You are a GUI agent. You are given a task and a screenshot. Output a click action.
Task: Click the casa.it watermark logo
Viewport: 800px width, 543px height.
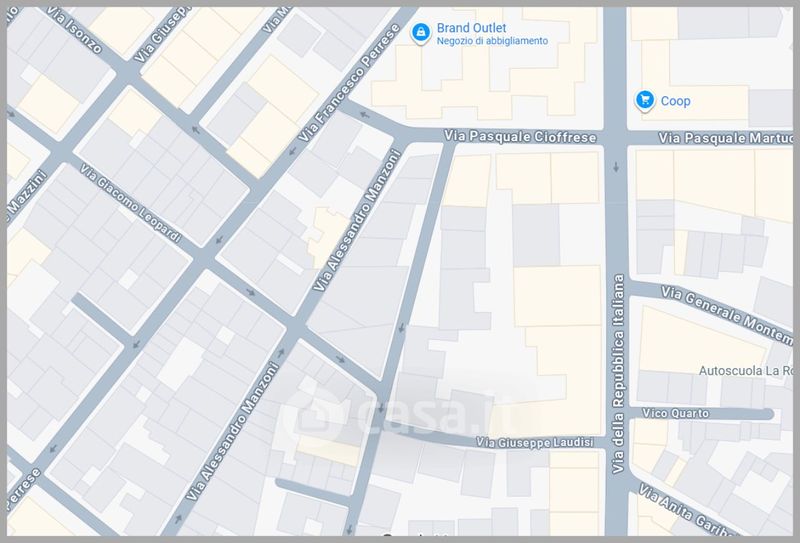coord(398,411)
